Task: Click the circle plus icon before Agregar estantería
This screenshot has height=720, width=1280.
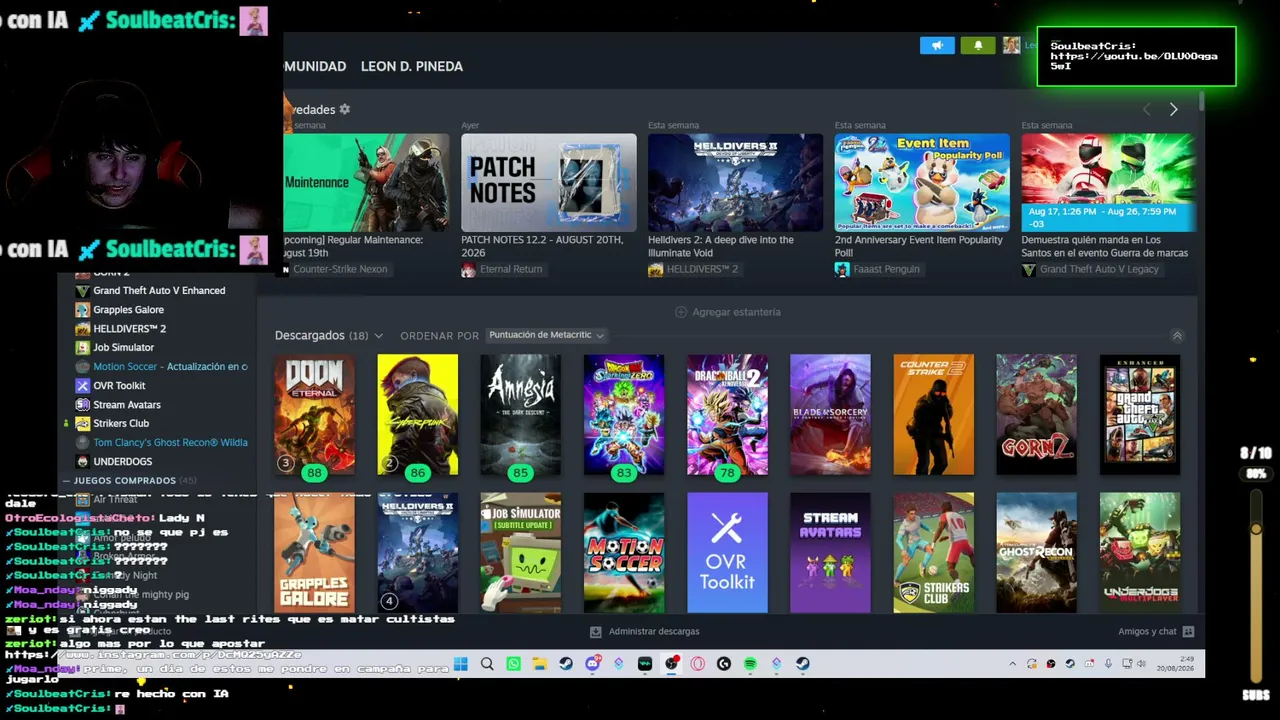Action: point(681,312)
